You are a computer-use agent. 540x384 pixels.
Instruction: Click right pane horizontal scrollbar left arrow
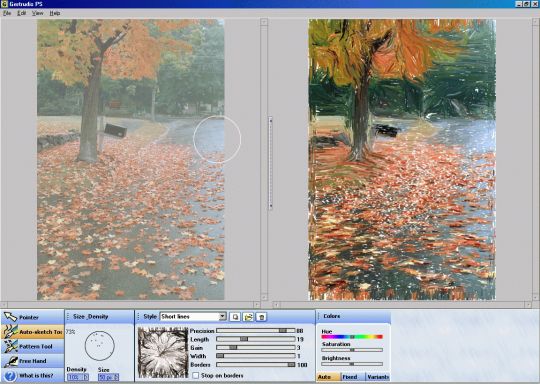tap(276, 304)
